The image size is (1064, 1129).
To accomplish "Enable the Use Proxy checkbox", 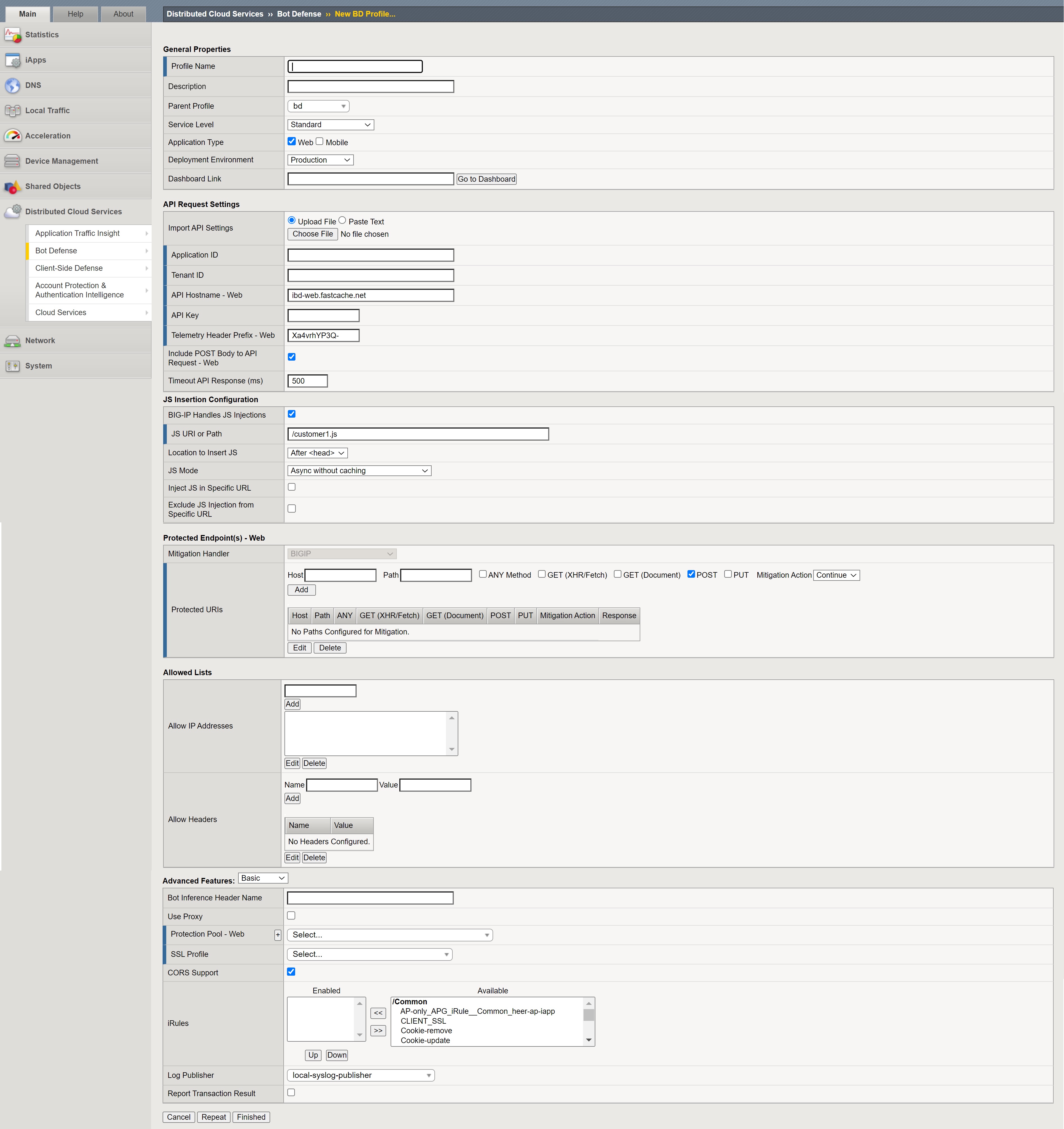I will point(291,916).
